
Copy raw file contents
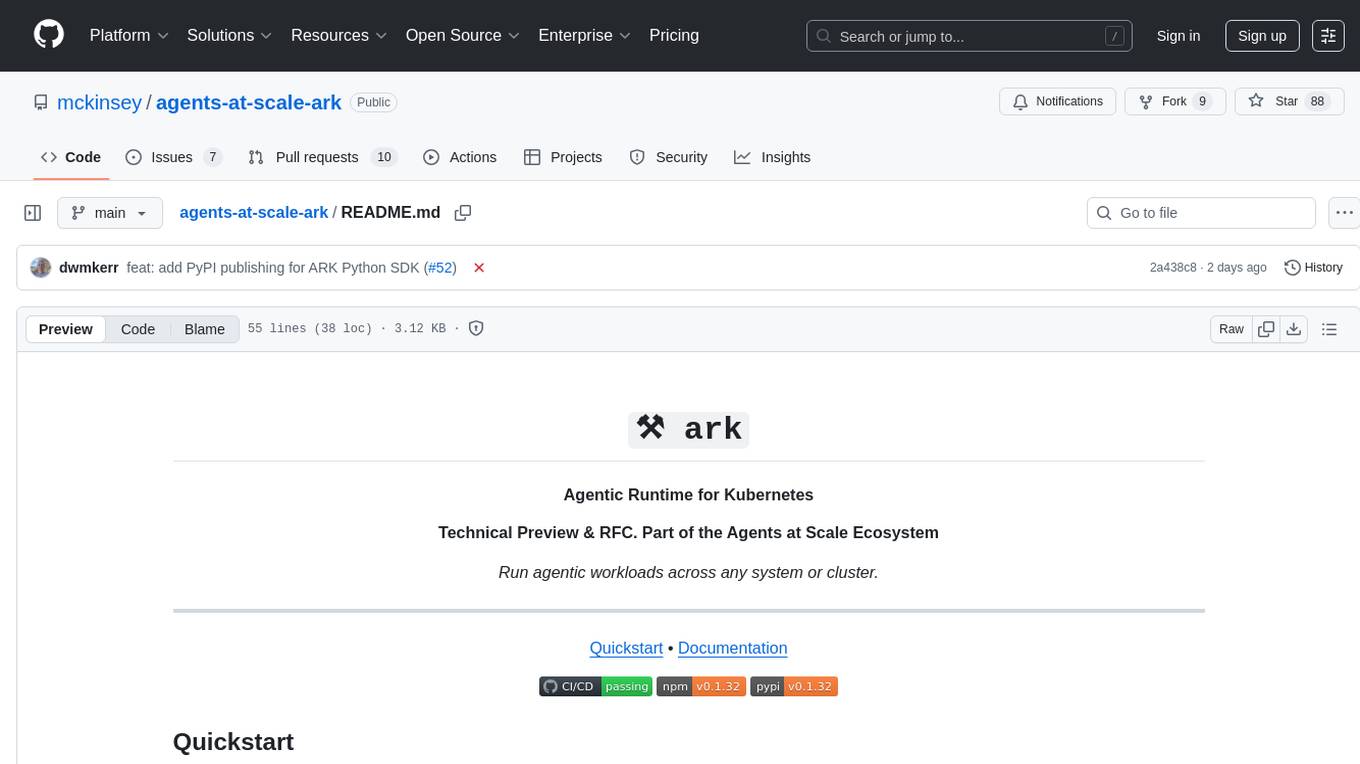pyautogui.click(x=1266, y=329)
